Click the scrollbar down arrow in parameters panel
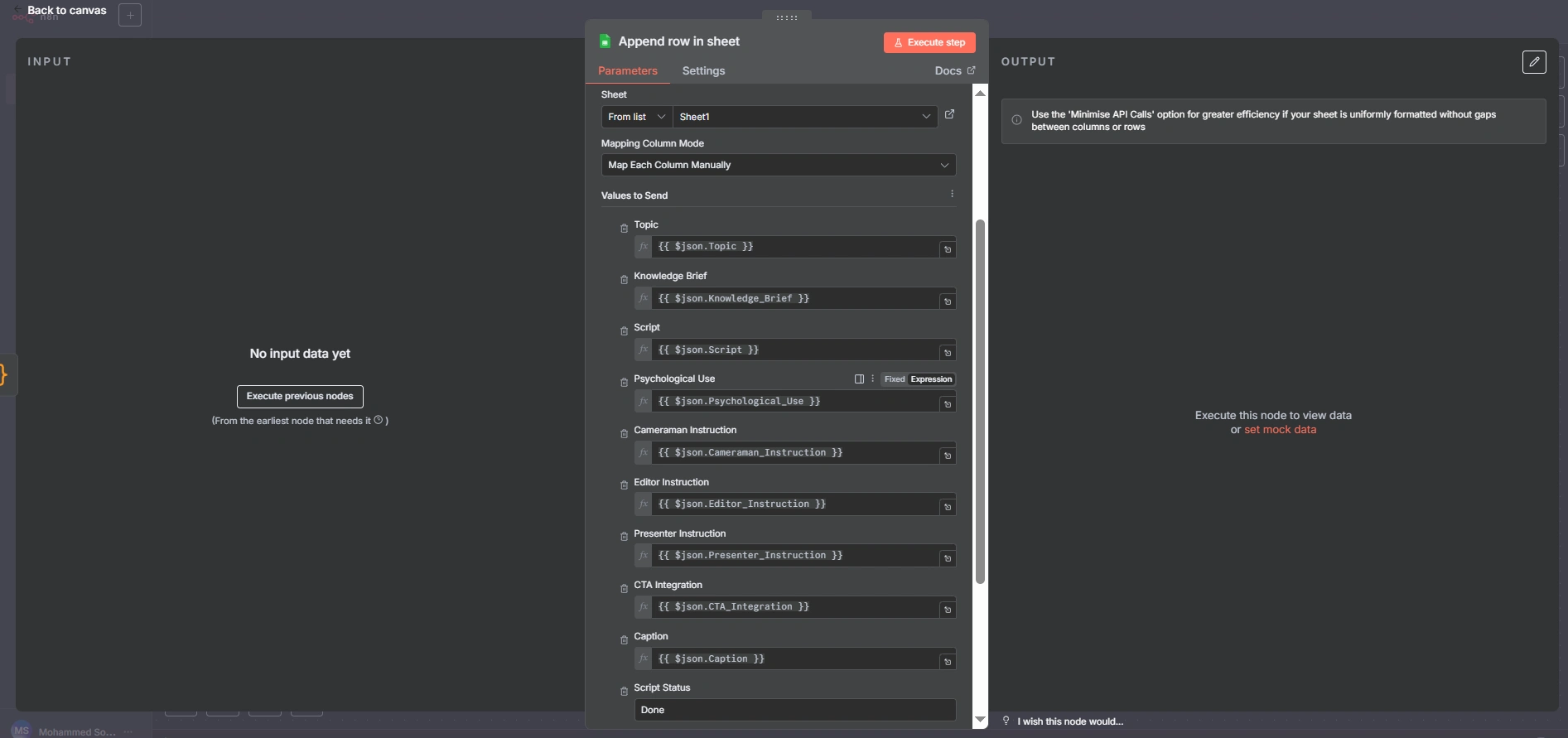 coord(980,721)
